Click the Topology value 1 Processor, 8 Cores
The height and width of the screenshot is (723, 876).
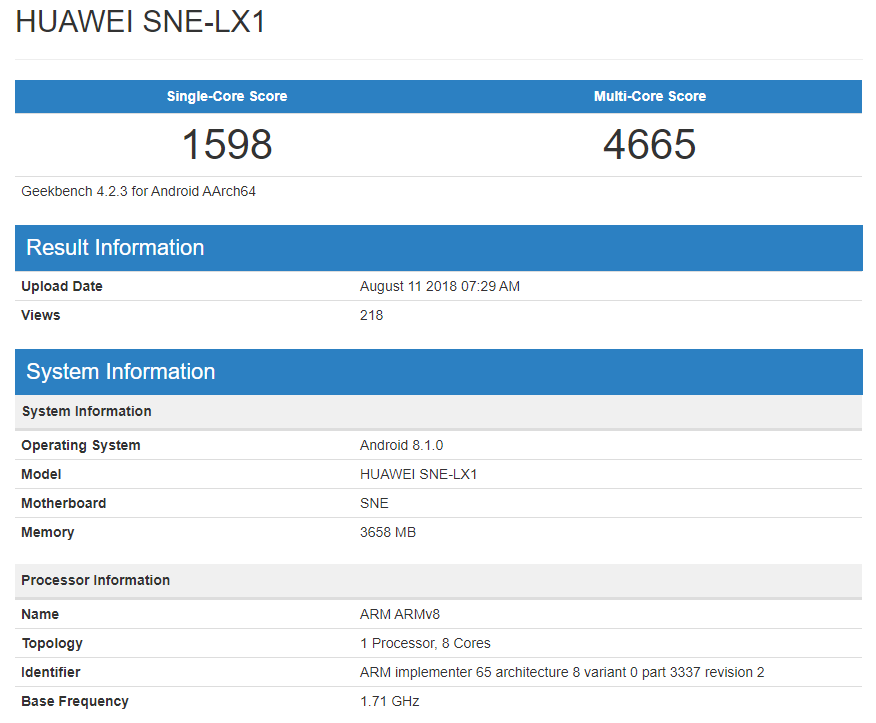pyautogui.click(x=425, y=644)
